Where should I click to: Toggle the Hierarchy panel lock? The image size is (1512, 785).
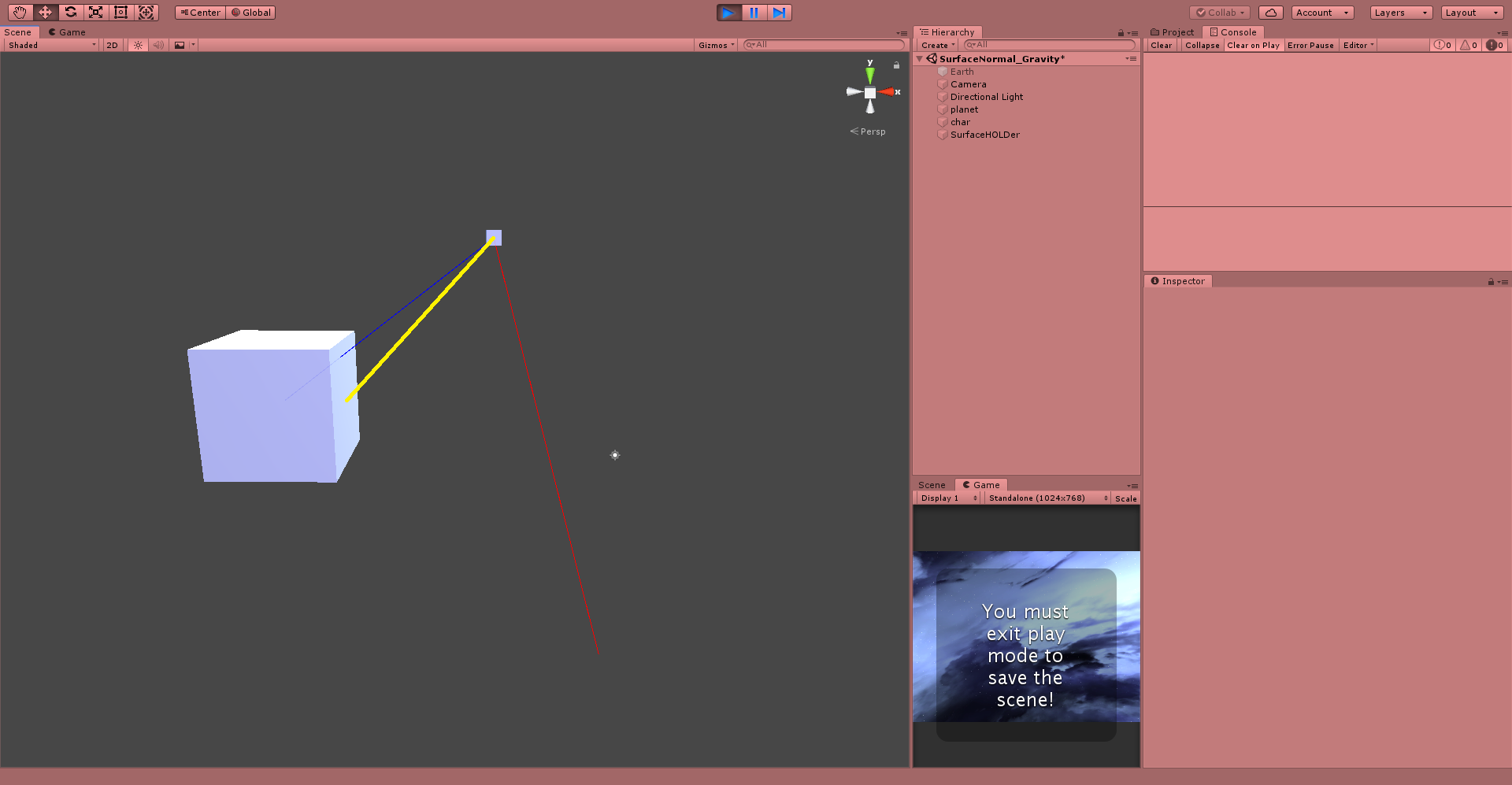tap(1121, 33)
